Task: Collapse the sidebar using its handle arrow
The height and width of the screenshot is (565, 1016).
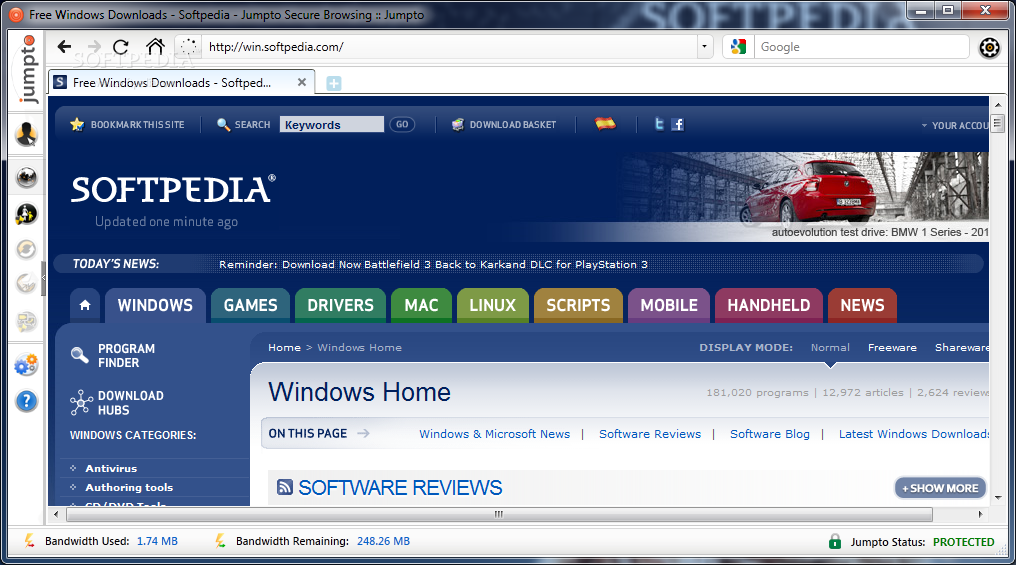Action: [x=43, y=277]
